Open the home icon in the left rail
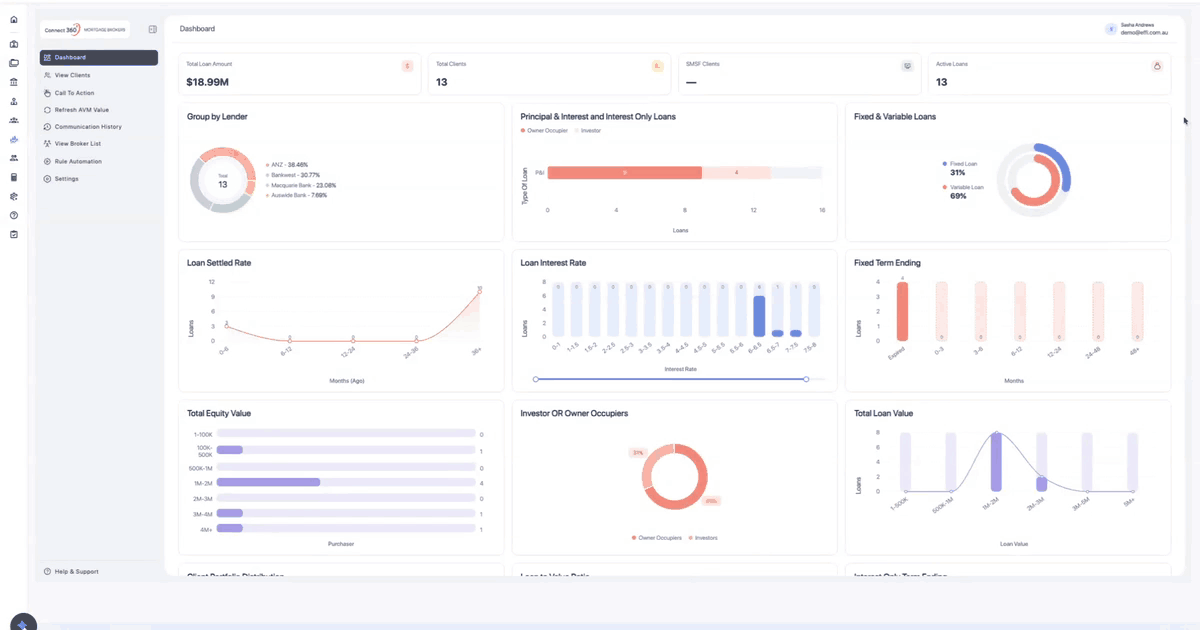Image resolution: width=1200 pixels, height=630 pixels. coord(14,19)
